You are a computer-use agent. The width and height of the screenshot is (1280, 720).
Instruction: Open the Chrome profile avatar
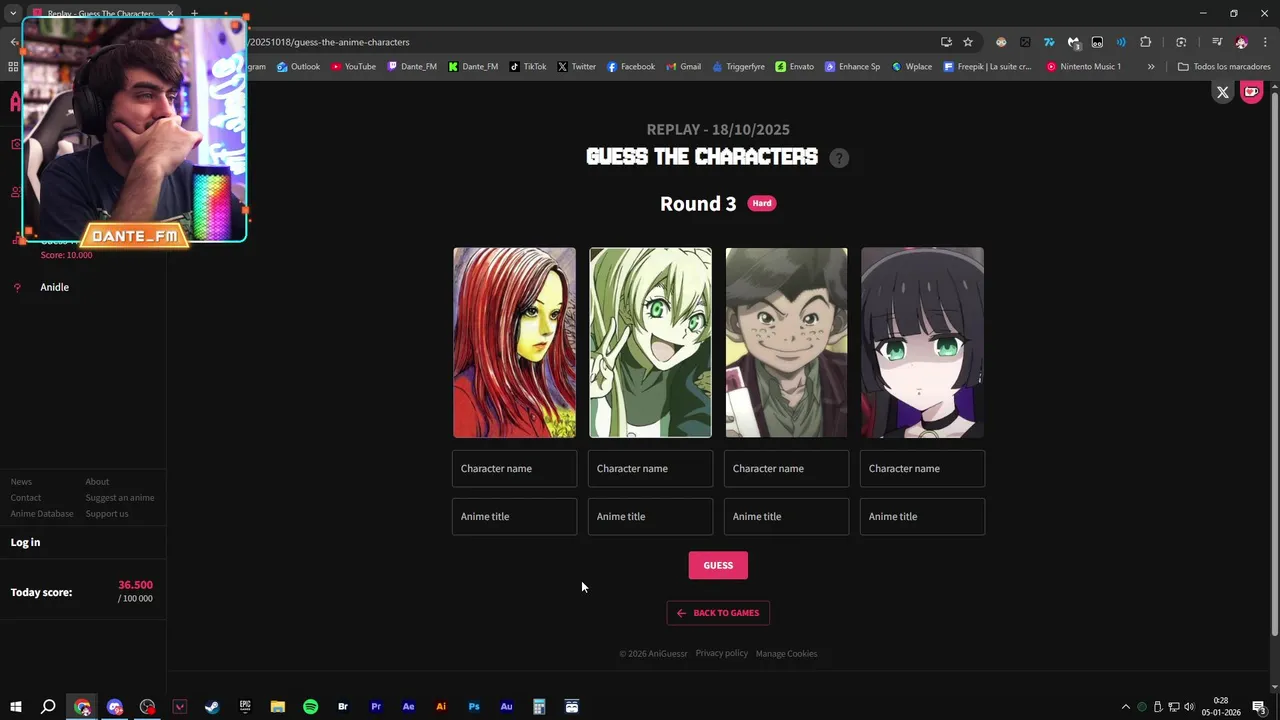point(1241,42)
